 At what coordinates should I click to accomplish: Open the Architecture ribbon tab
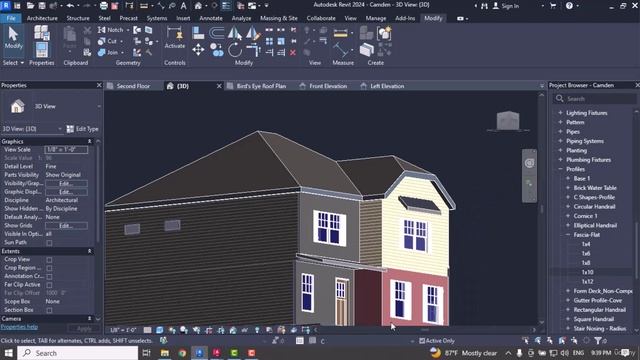(x=42, y=18)
